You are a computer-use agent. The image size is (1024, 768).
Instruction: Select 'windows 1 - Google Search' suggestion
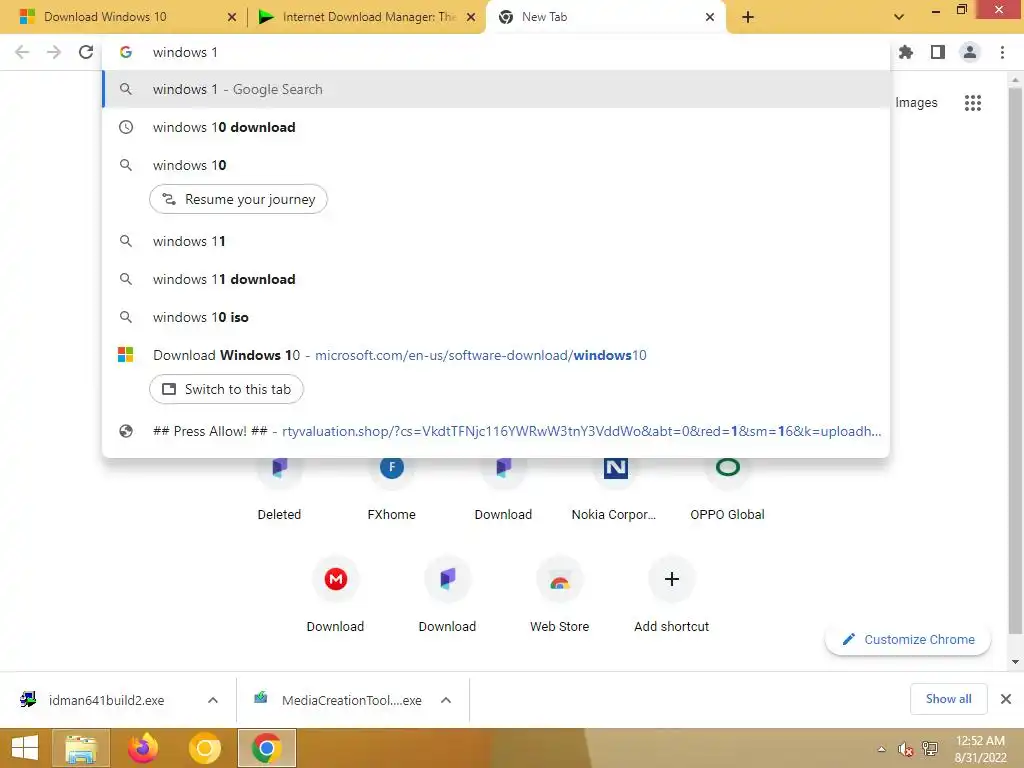496,89
